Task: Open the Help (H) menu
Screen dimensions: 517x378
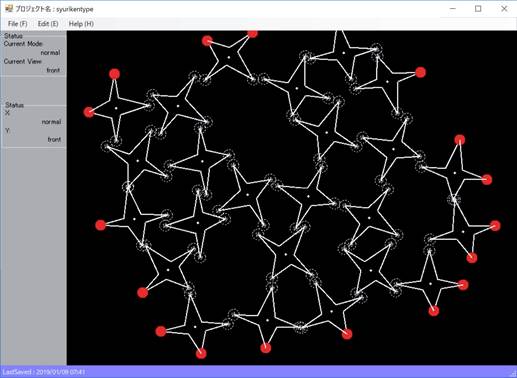Action: 81,24
